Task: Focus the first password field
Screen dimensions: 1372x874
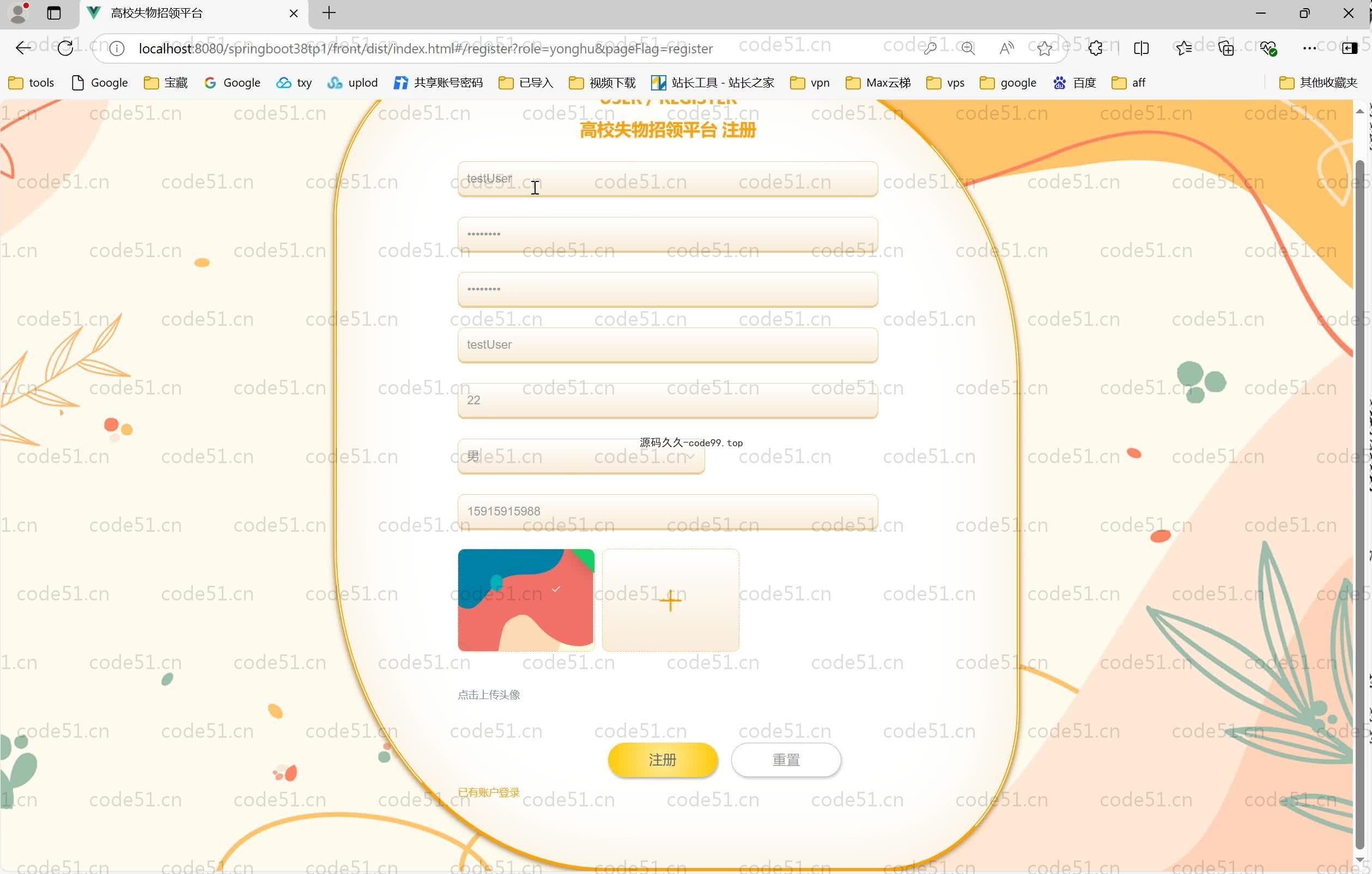Action: [x=667, y=234]
